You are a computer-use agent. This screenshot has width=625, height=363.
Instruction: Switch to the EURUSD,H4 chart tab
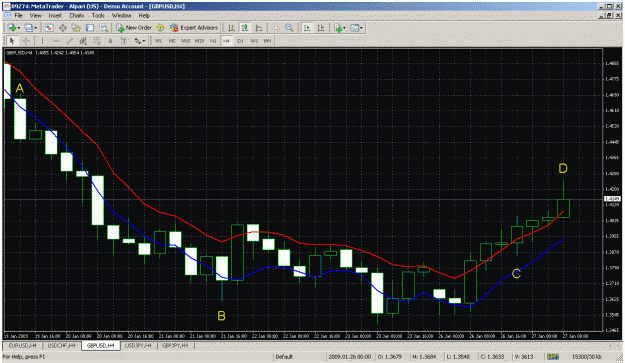[x=22, y=345]
